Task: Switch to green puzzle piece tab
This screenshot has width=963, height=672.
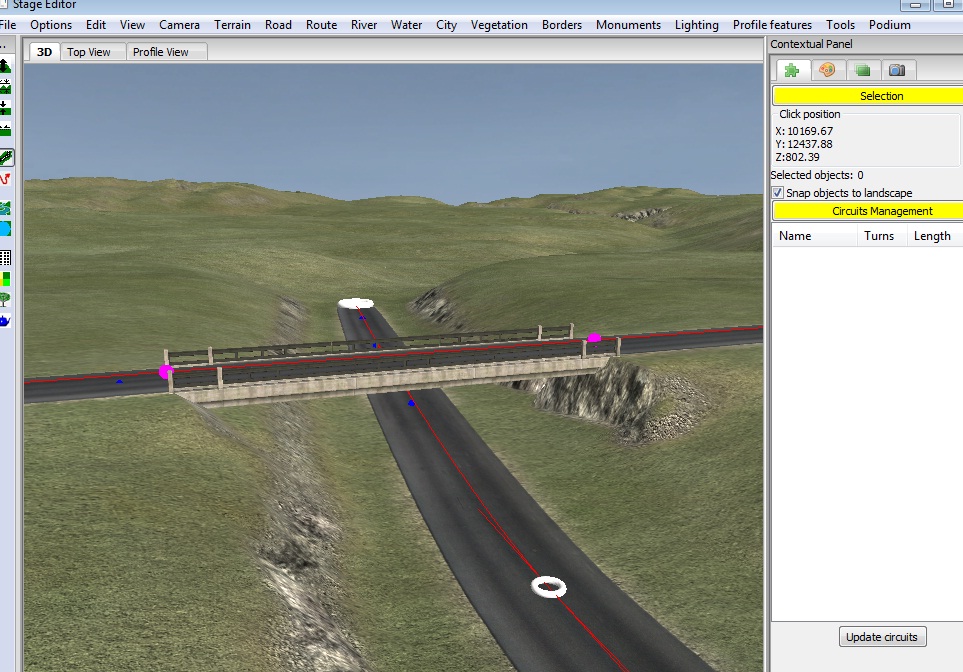Action: [x=791, y=70]
